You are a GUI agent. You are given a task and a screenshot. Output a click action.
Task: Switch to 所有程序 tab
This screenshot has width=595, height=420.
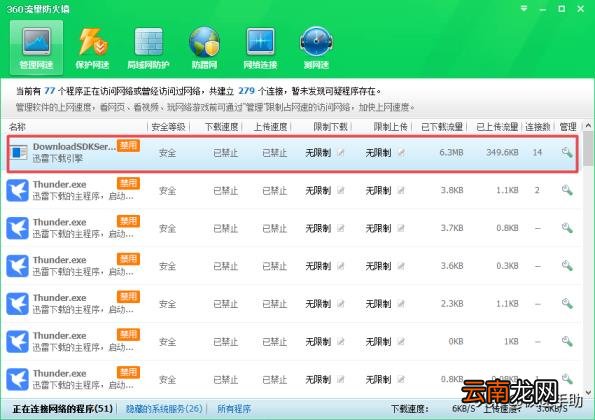[234, 409]
